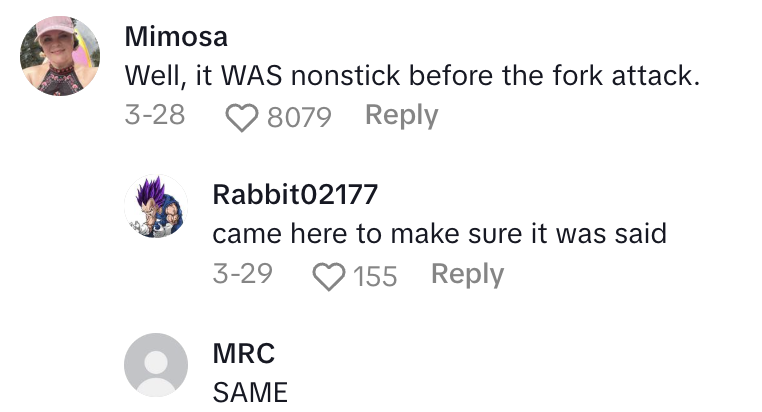Select the 3-29 reply date
This screenshot has width=762, height=412.
point(243,274)
